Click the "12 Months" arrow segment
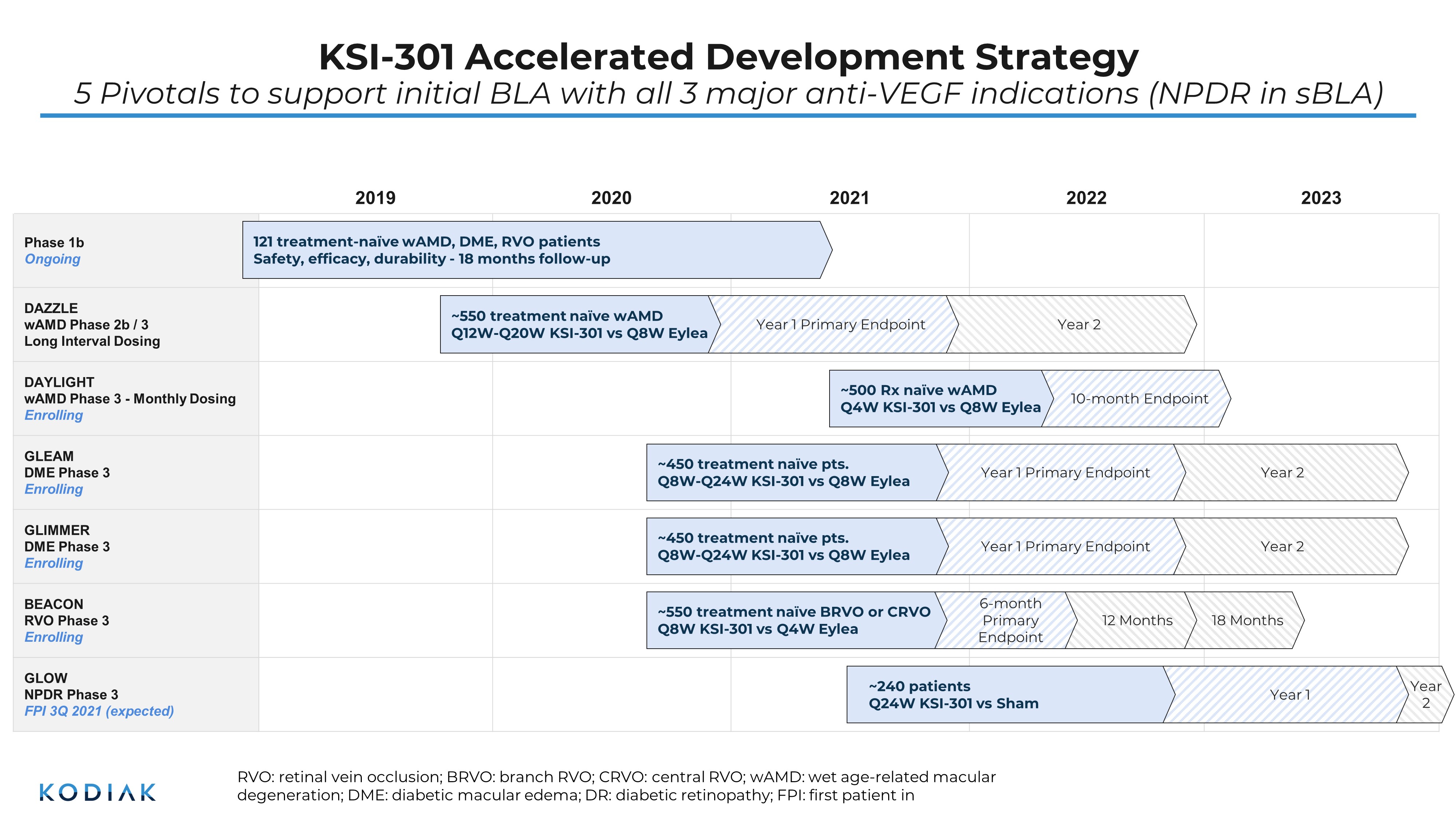1456x819 pixels. point(1131,621)
